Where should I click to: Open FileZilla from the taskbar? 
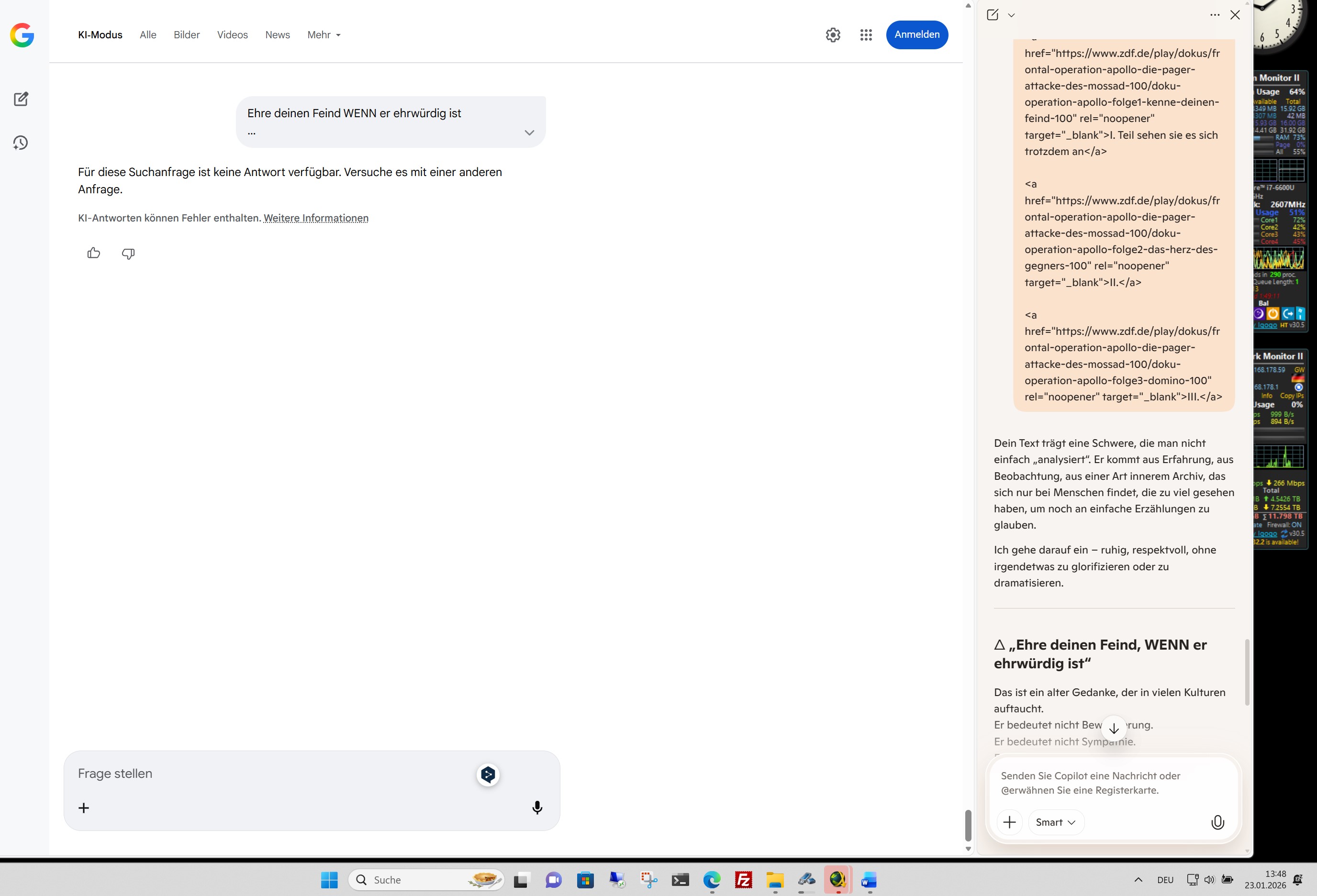[743, 880]
